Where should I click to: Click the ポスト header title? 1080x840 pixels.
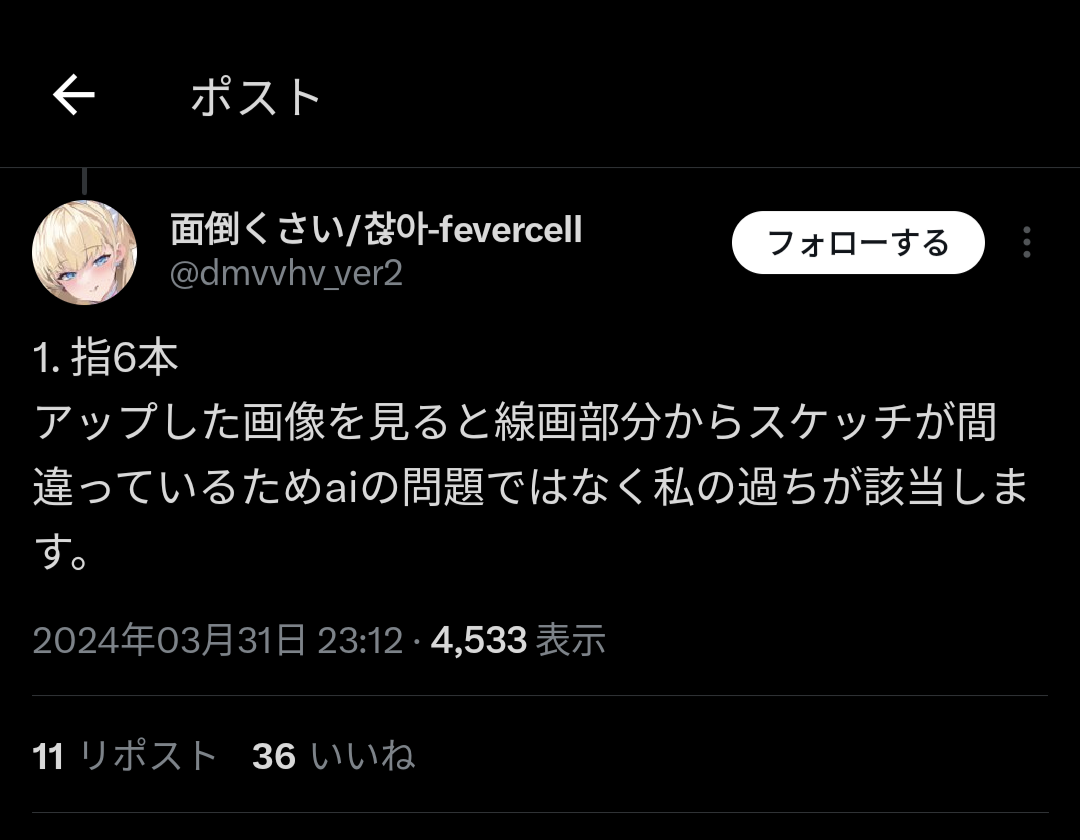point(256,97)
